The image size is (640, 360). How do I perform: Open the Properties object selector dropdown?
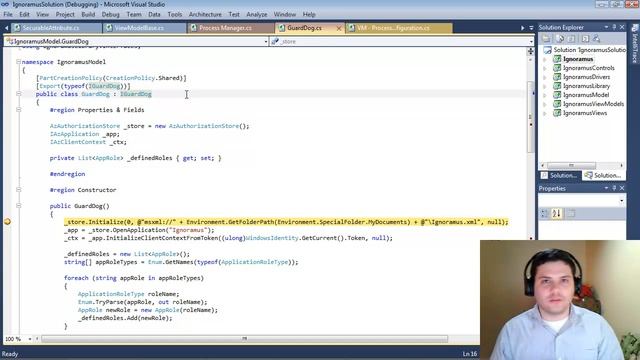621,200
